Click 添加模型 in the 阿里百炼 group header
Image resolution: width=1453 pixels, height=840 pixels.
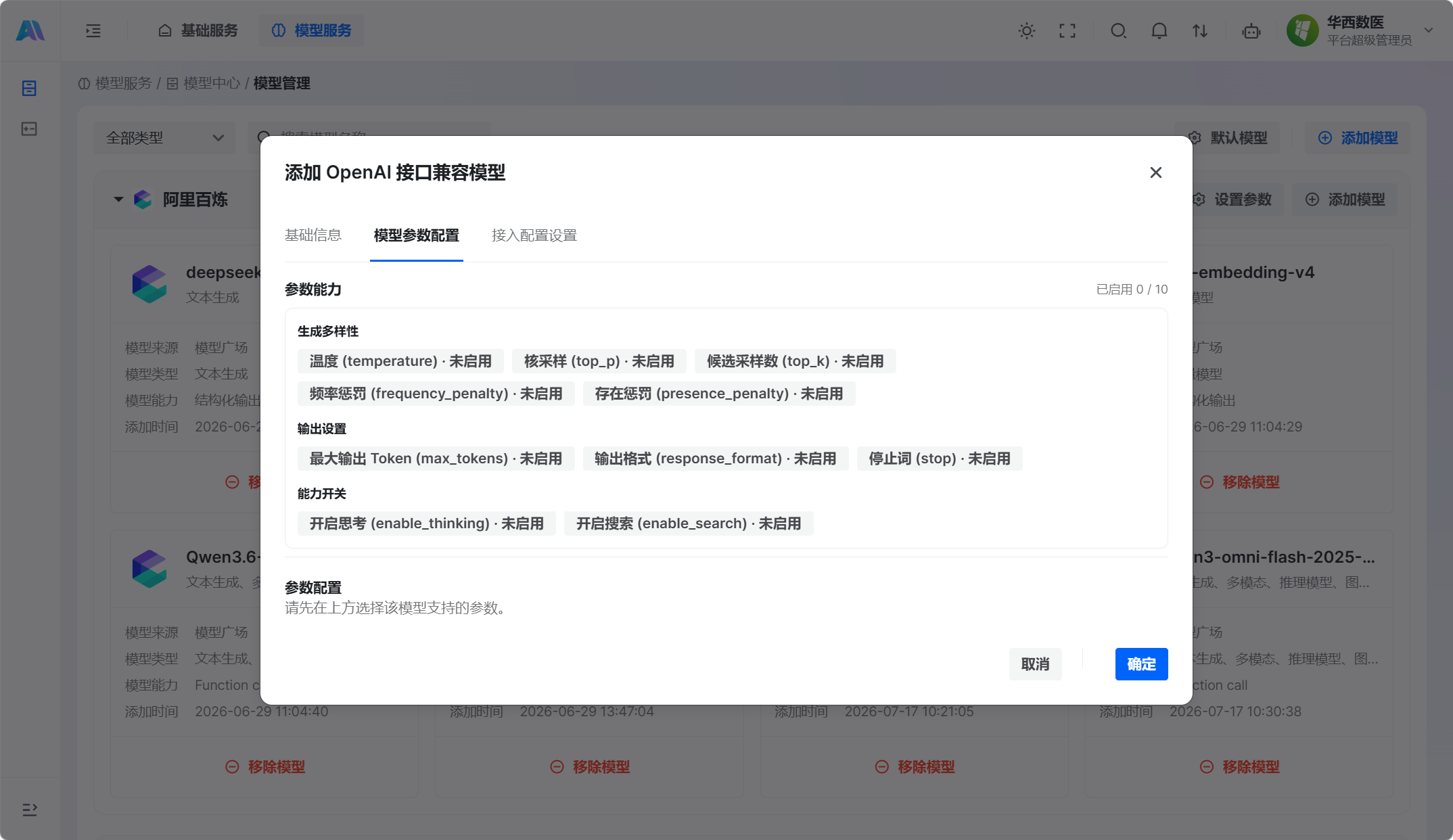[1345, 200]
